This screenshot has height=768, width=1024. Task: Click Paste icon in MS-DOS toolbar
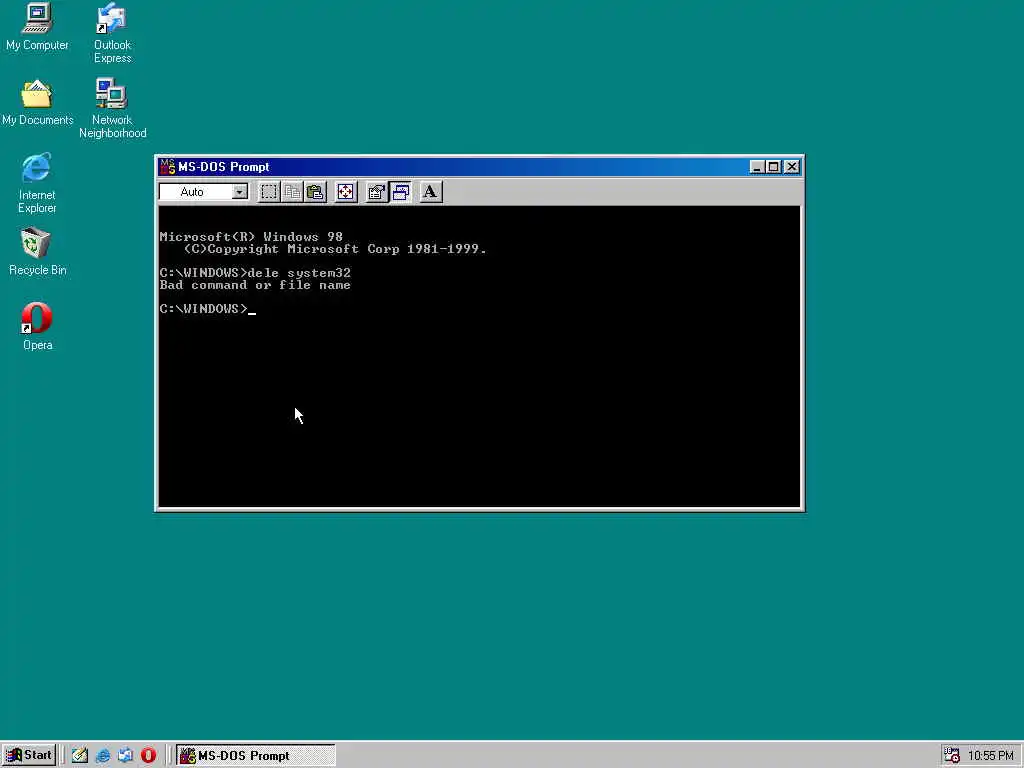coord(315,192)
